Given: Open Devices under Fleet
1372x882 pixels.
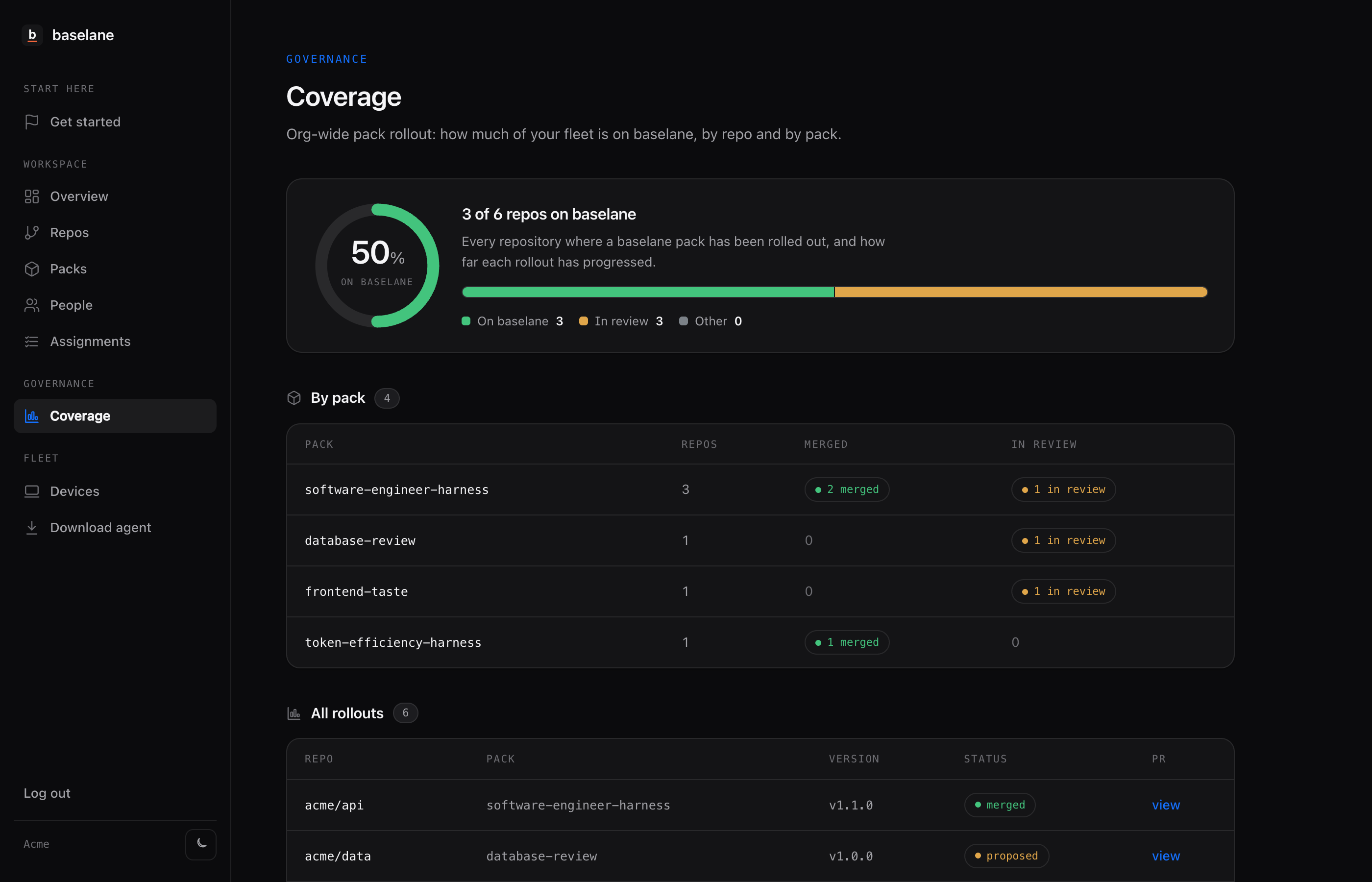Looking at the screenshot, I should [x=115, y=491].
